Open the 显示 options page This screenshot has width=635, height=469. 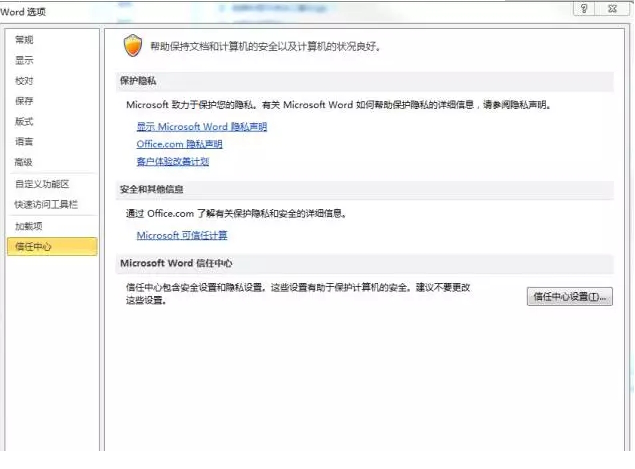coord(24,60)
